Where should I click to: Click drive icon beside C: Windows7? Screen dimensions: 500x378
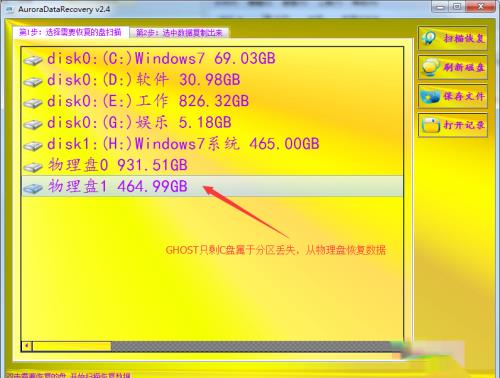(33, 60)
